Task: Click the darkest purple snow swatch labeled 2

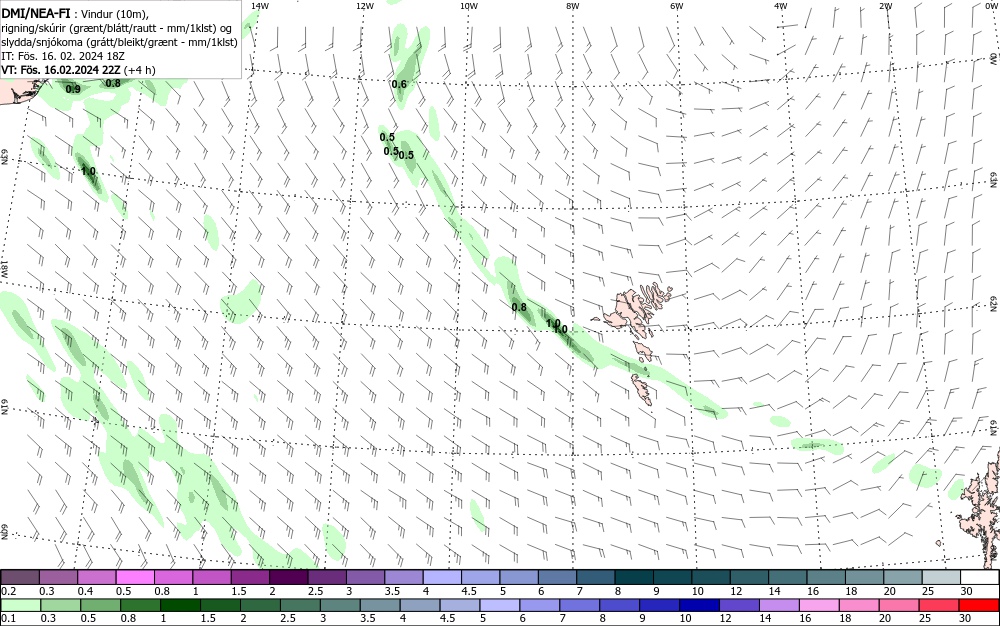Action: pyautogui.click(x=288, y=578)
